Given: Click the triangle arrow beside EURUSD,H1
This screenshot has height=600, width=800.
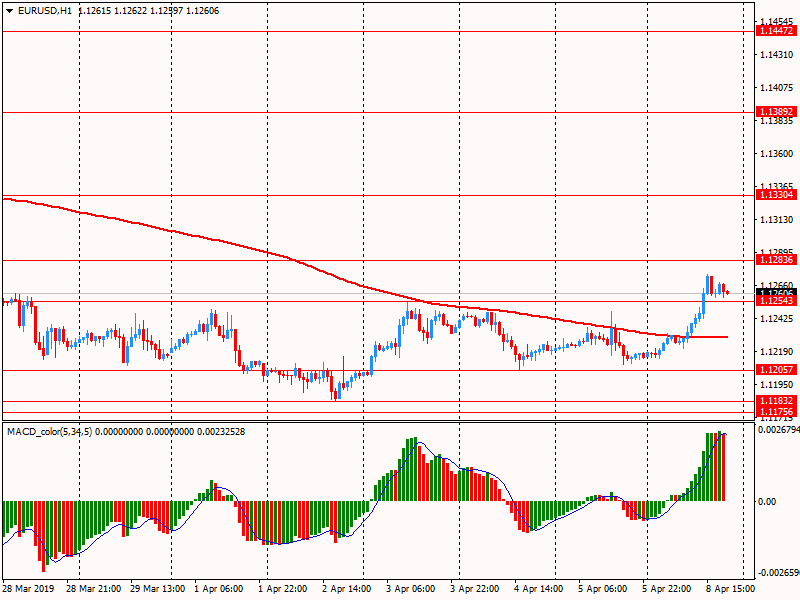Looking at the screenshot, I should point(8,10).
